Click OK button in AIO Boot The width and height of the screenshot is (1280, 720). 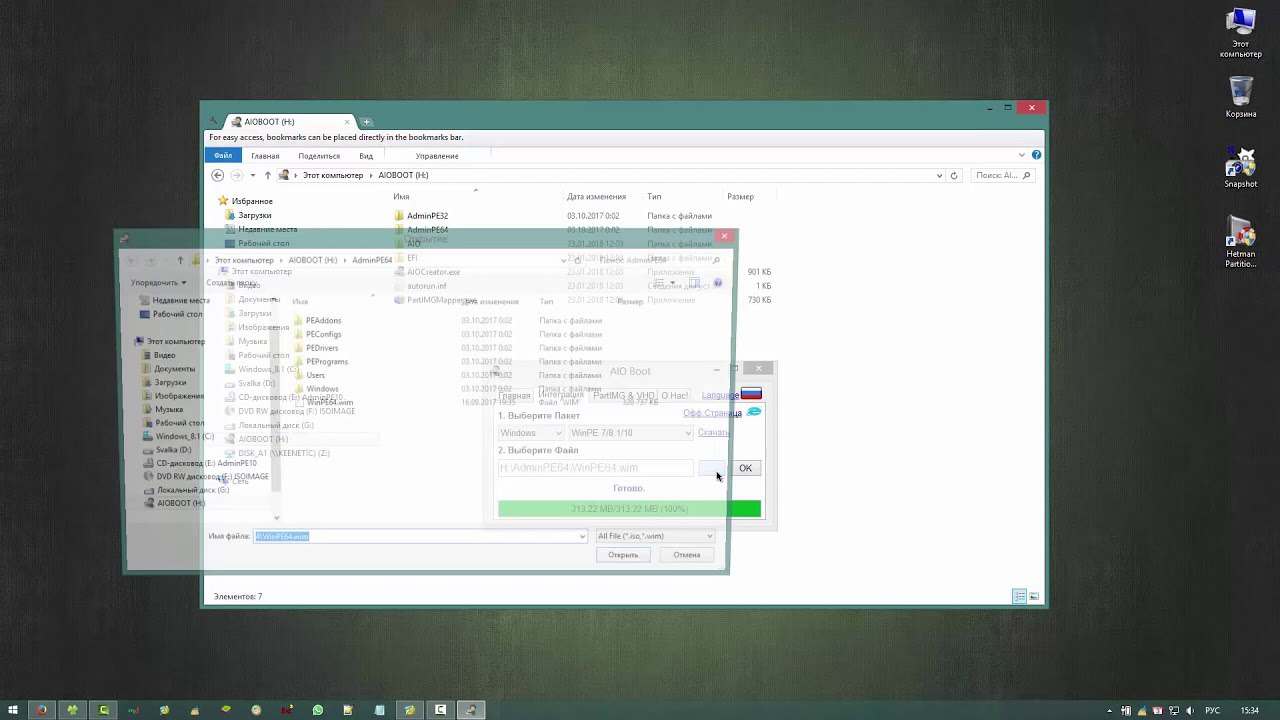pos(746,468)
